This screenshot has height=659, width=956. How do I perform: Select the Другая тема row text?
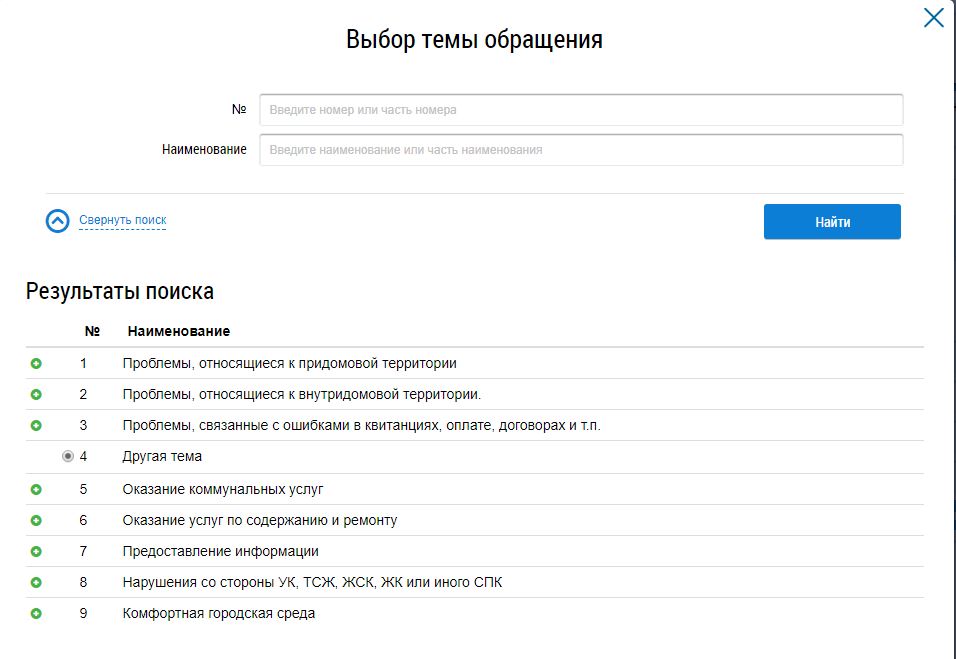[162, 457]
